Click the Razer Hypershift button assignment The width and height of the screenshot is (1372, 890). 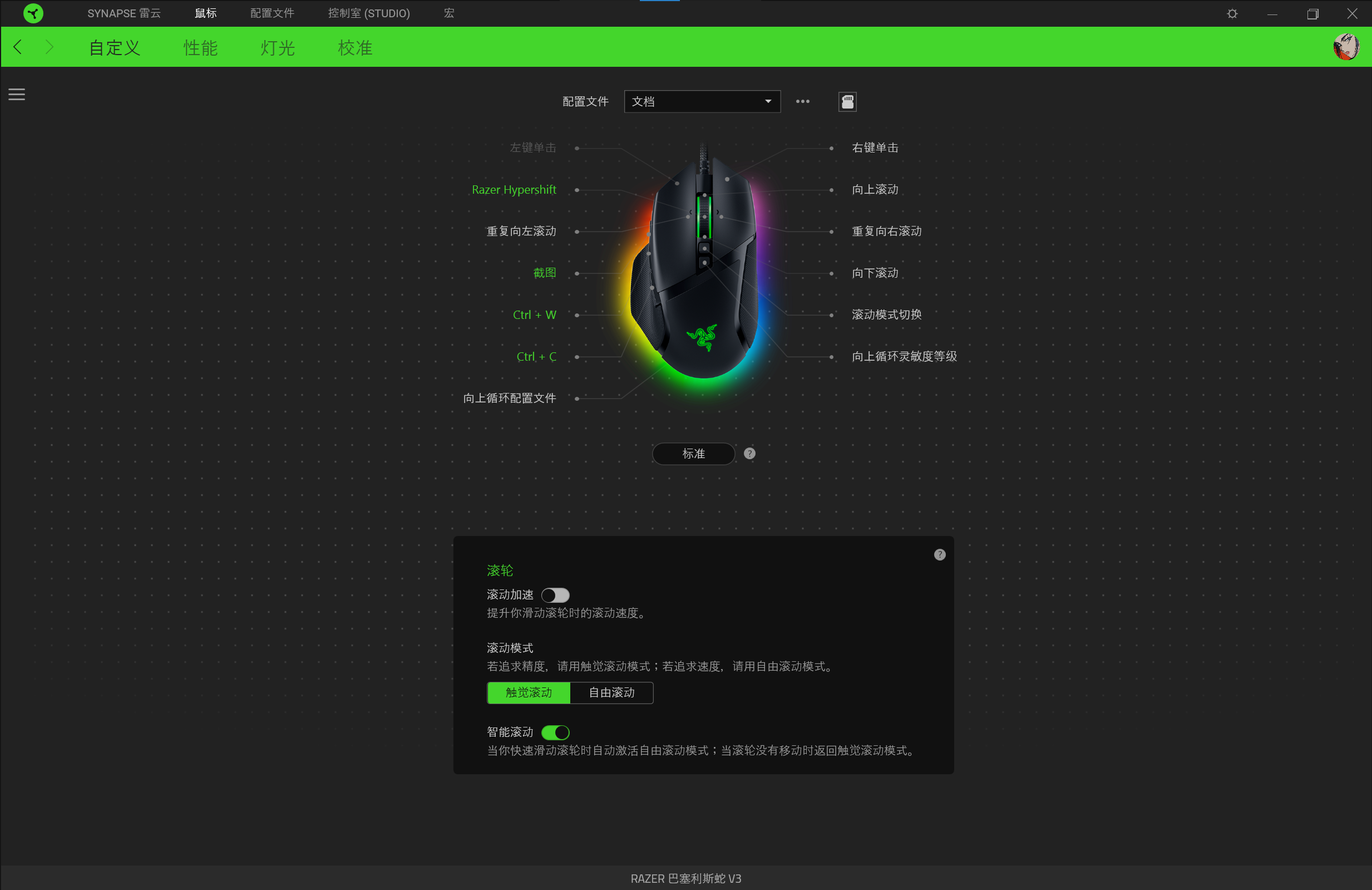click(x=514, y=189)
